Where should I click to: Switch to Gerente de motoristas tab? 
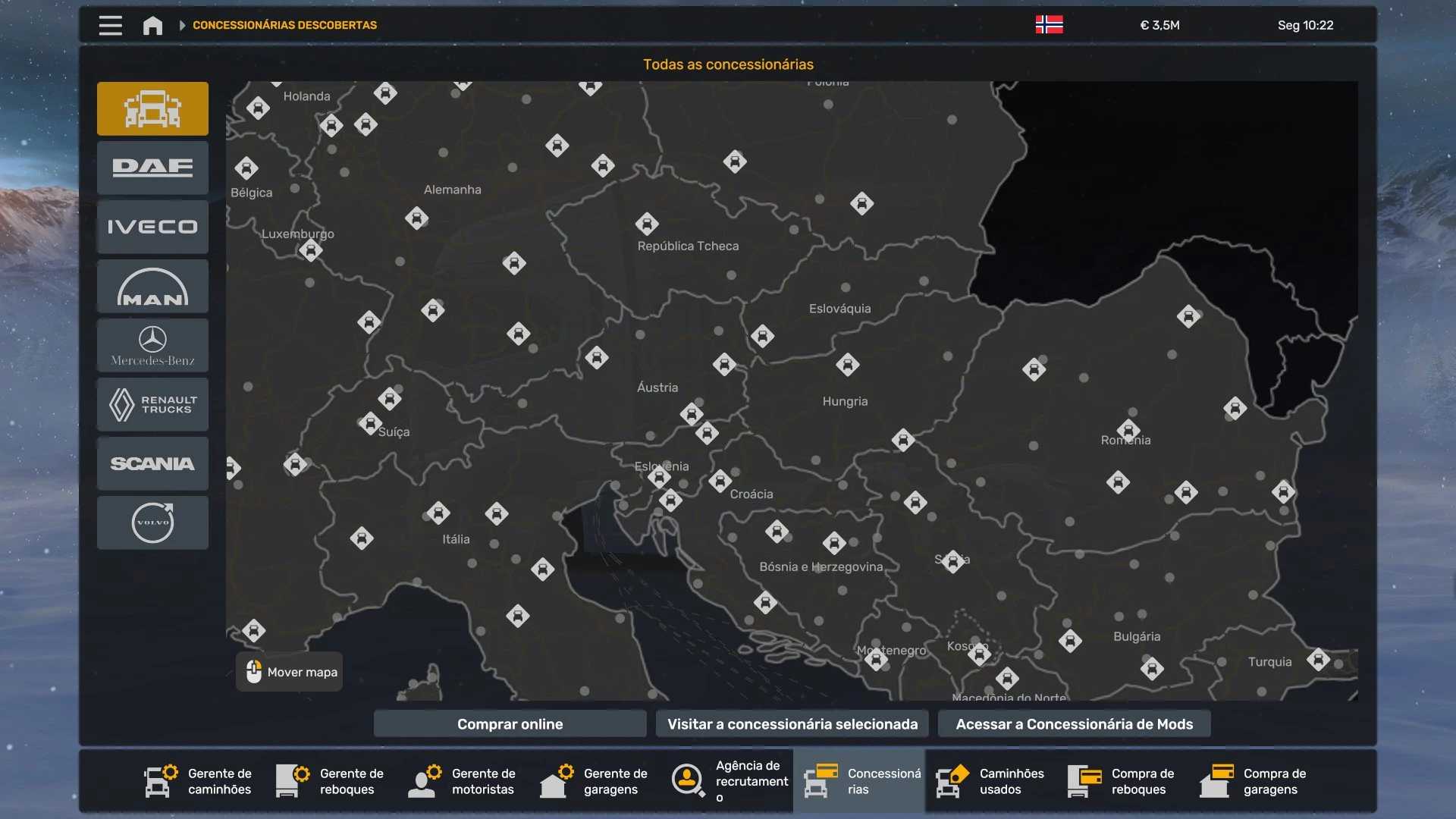coord(463,781)
